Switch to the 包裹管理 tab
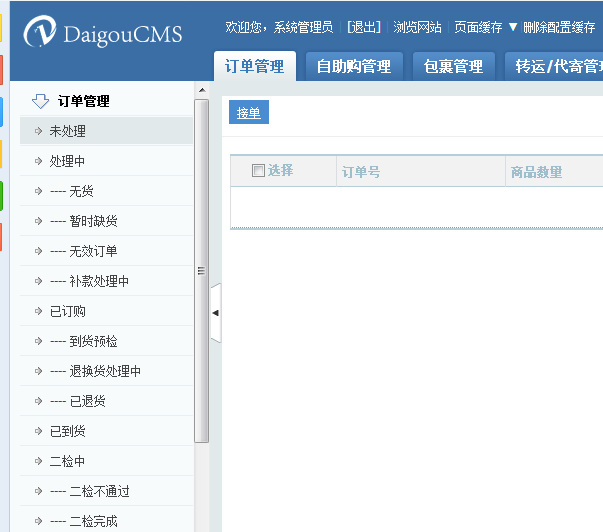Viewport: 603px width, 532px height. click(x=454, y=66)
